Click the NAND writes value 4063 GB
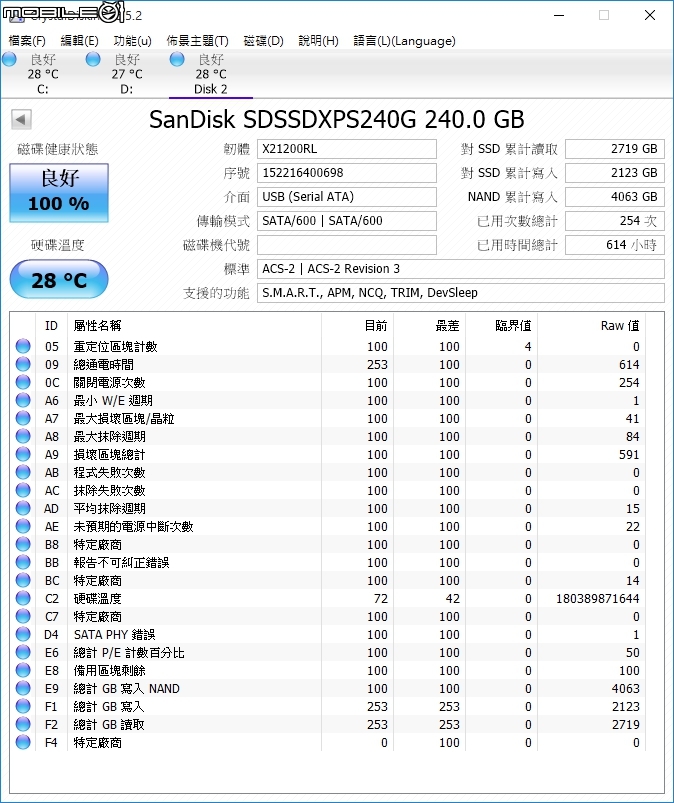This screenshot has width=674, height=803. 615,197
